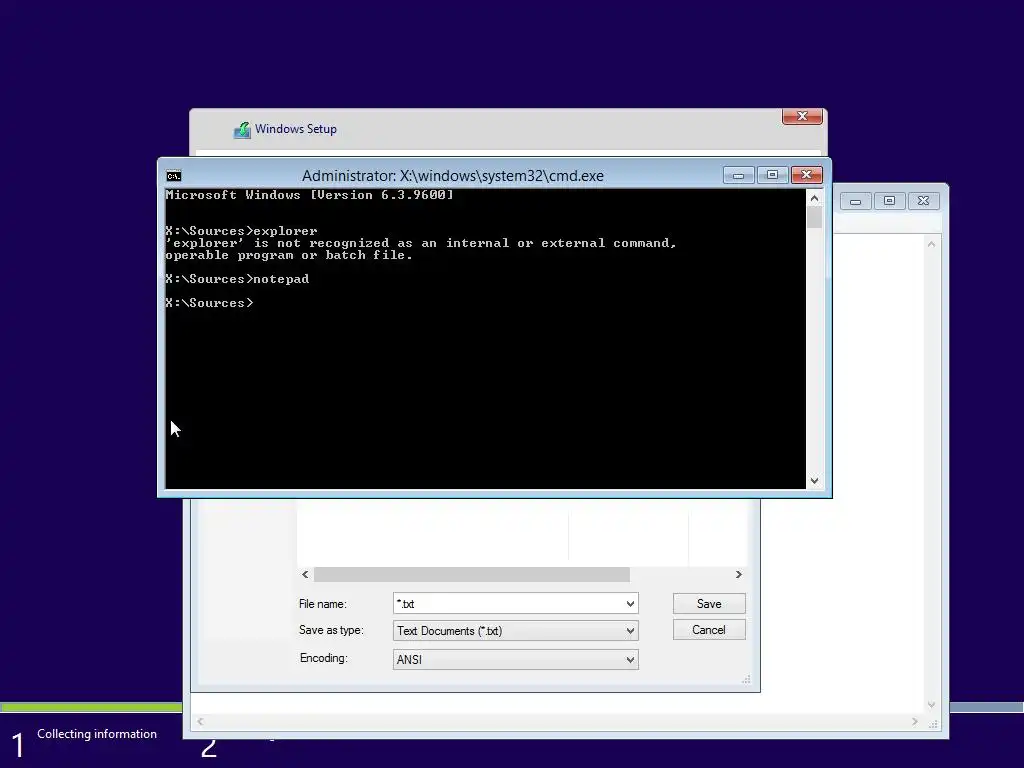Click the Notepad window resize grip

[933, 724]
